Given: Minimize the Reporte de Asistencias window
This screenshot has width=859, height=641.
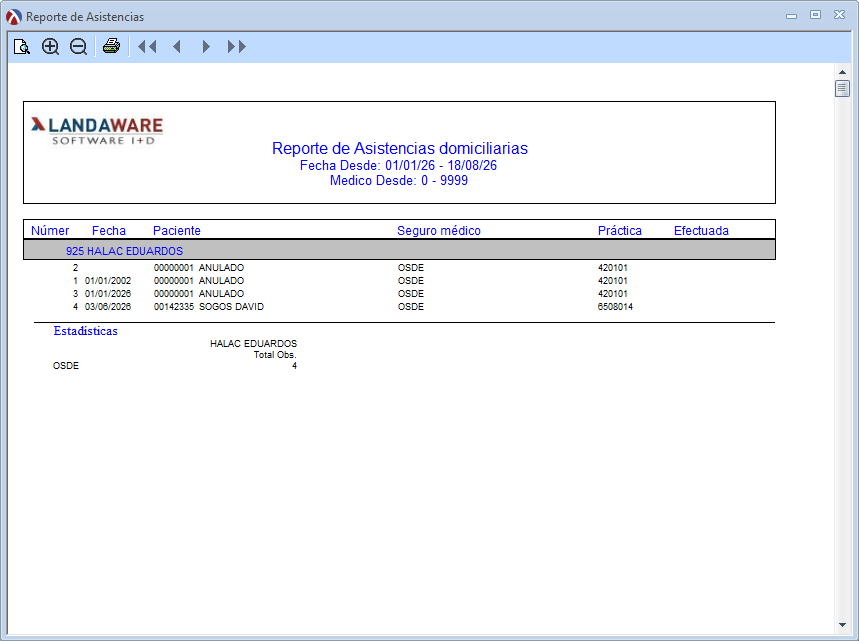Looking at the screenshot, I should [791, 16].
